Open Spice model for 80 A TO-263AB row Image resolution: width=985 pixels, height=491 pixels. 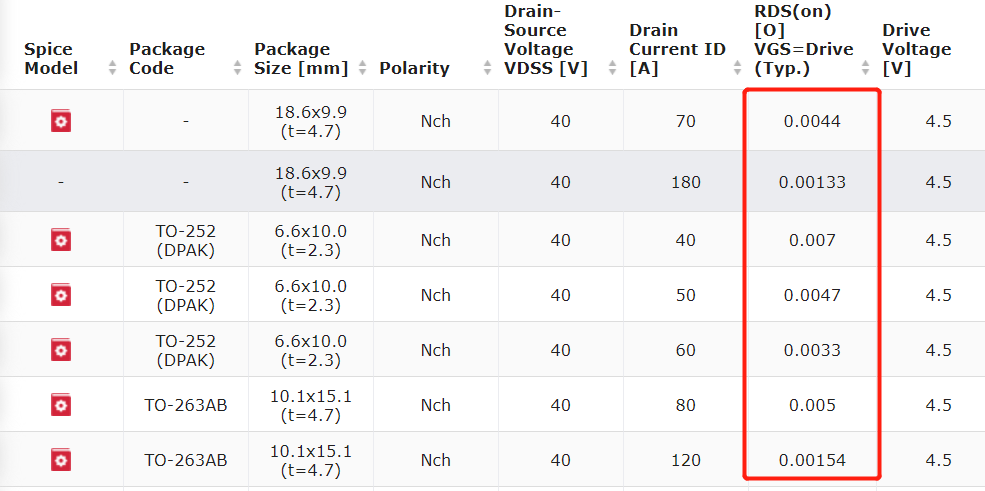61,405
